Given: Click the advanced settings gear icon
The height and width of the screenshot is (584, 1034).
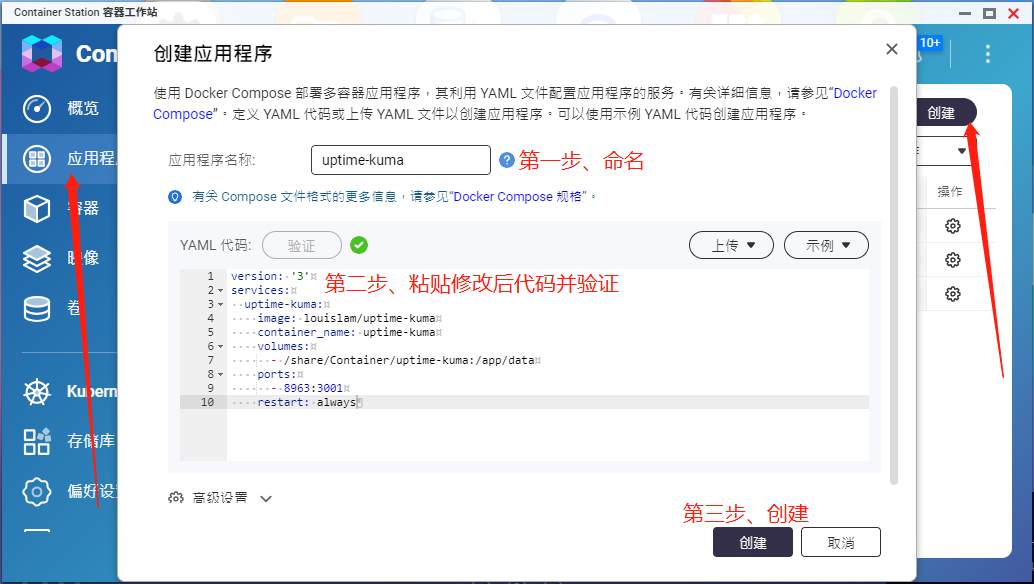Looking at the screenshot, I should 175,498.
